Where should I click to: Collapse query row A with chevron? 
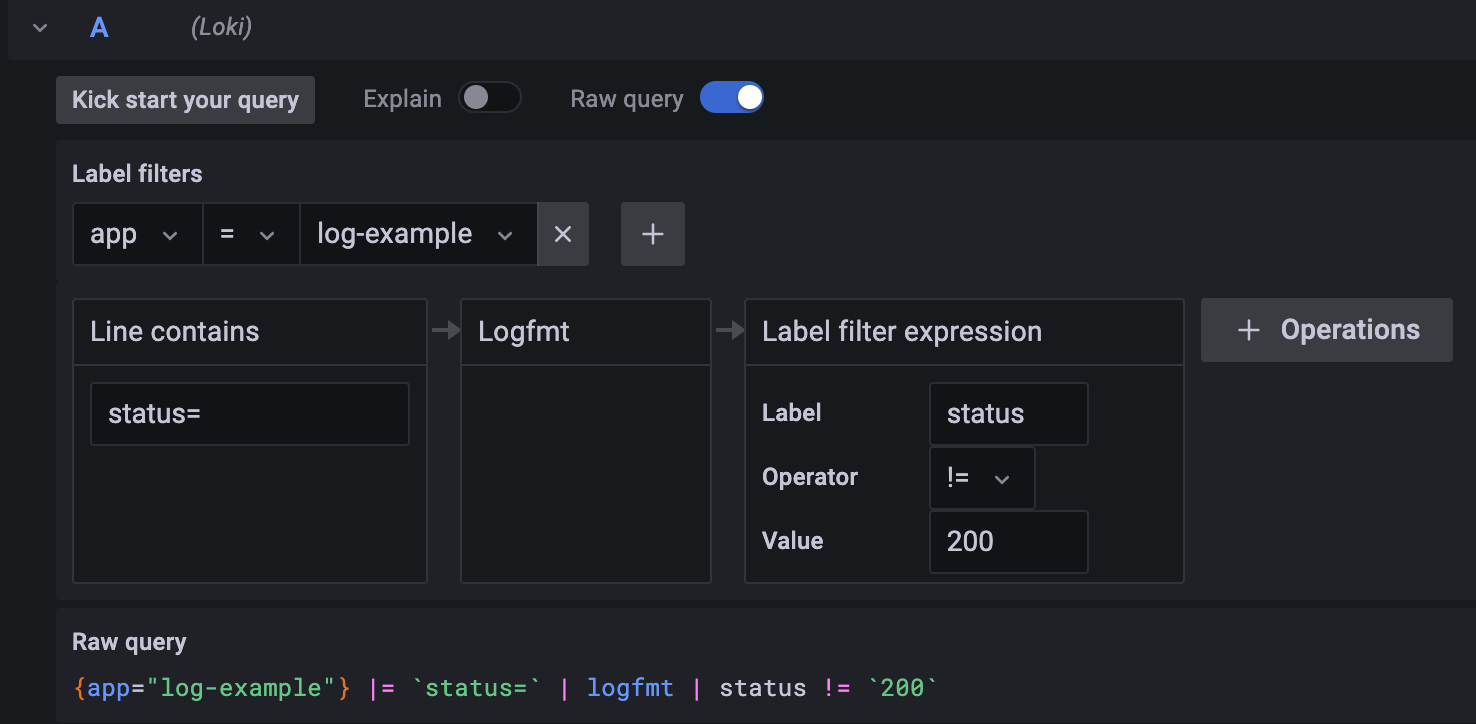coord(40,28)
